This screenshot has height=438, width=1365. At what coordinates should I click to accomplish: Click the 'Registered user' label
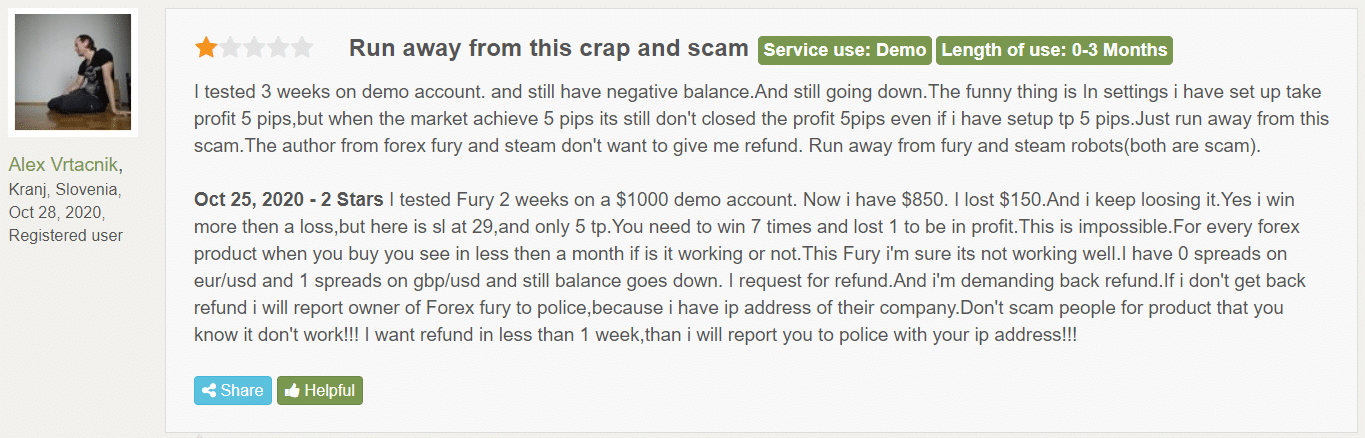66,235
